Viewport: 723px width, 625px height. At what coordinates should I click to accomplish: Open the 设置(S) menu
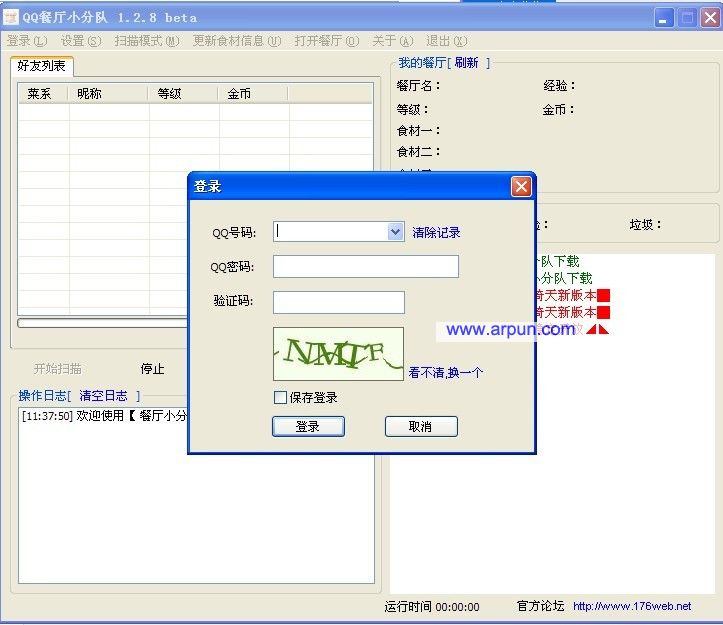(81, 41)
